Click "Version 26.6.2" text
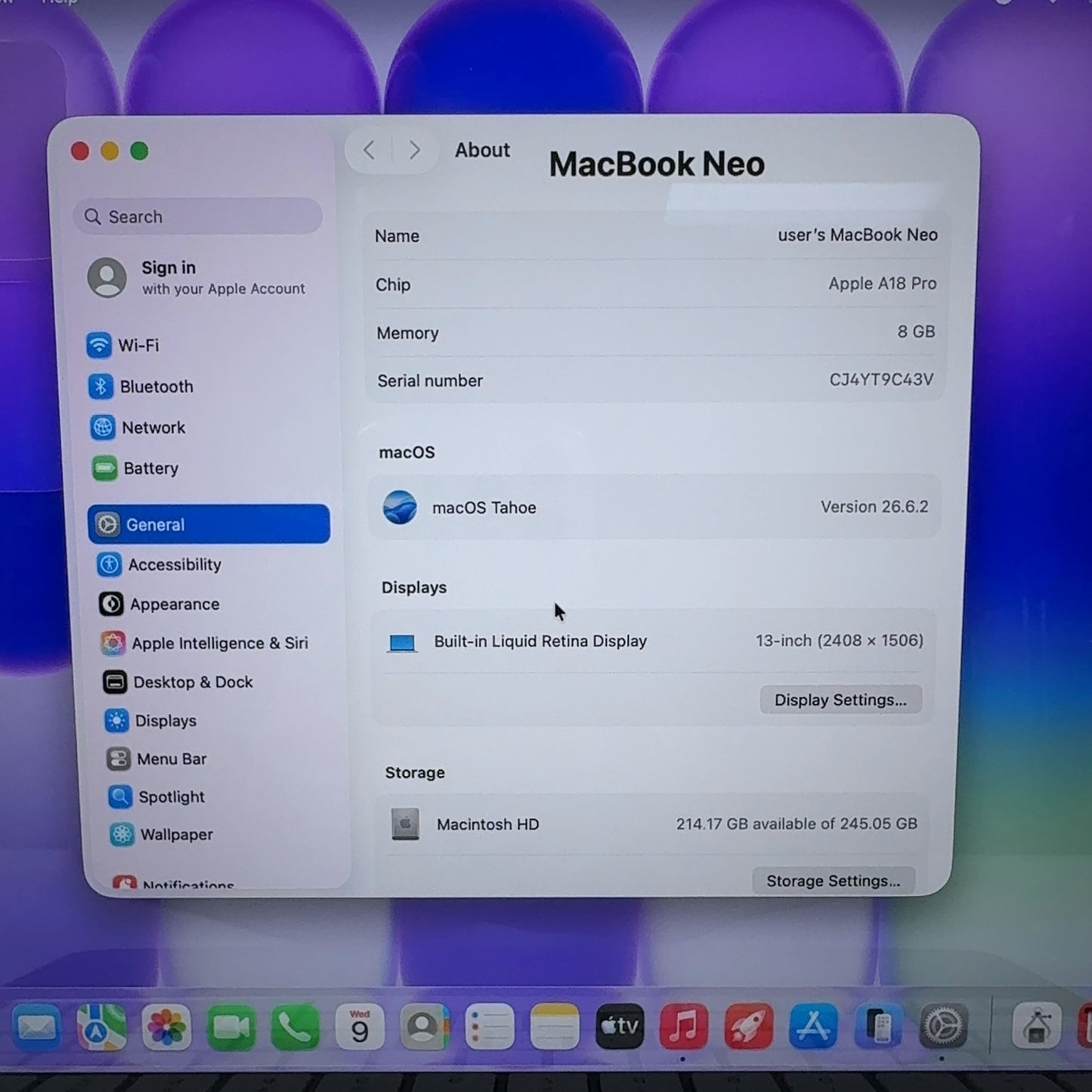Viewport: 1092px width, 1092px height. click(874, 506)
